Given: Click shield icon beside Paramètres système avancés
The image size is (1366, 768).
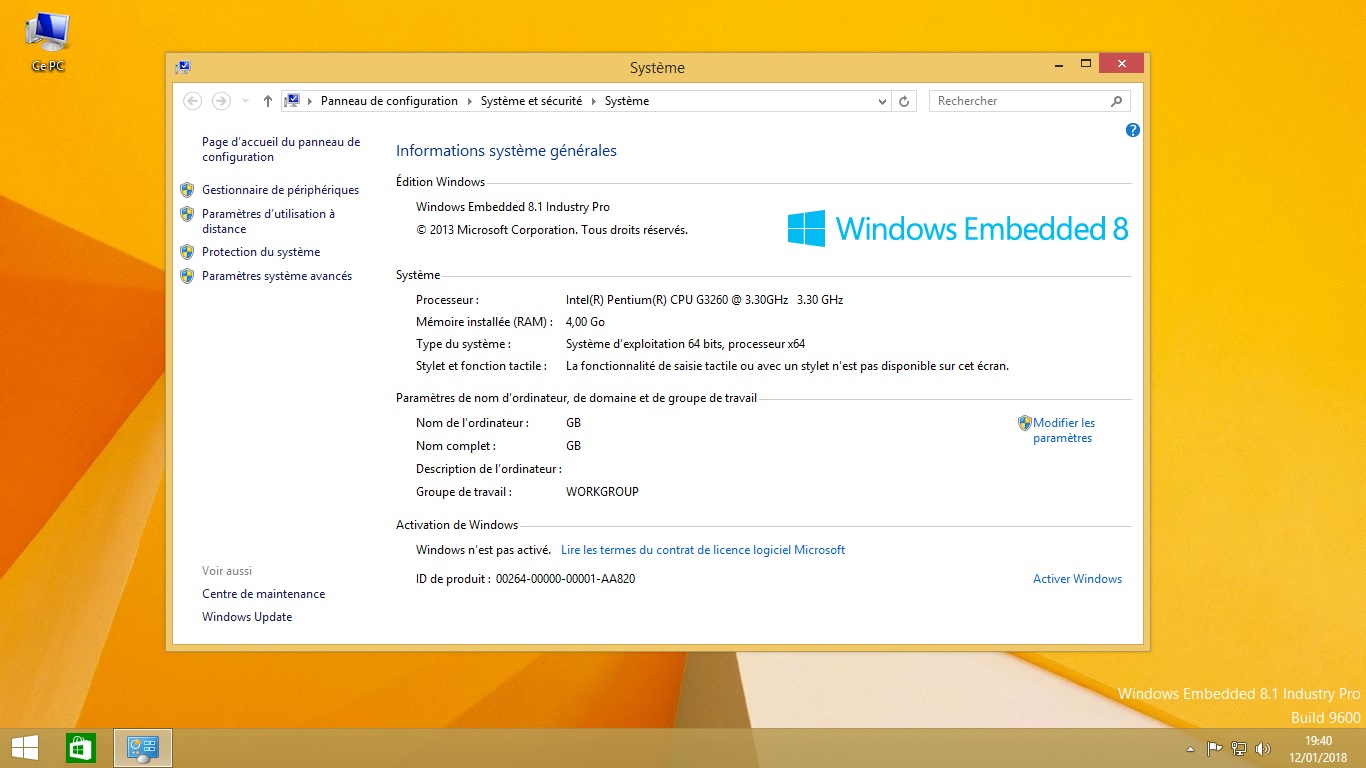Looking at the screenshot, I should [187, 276].
